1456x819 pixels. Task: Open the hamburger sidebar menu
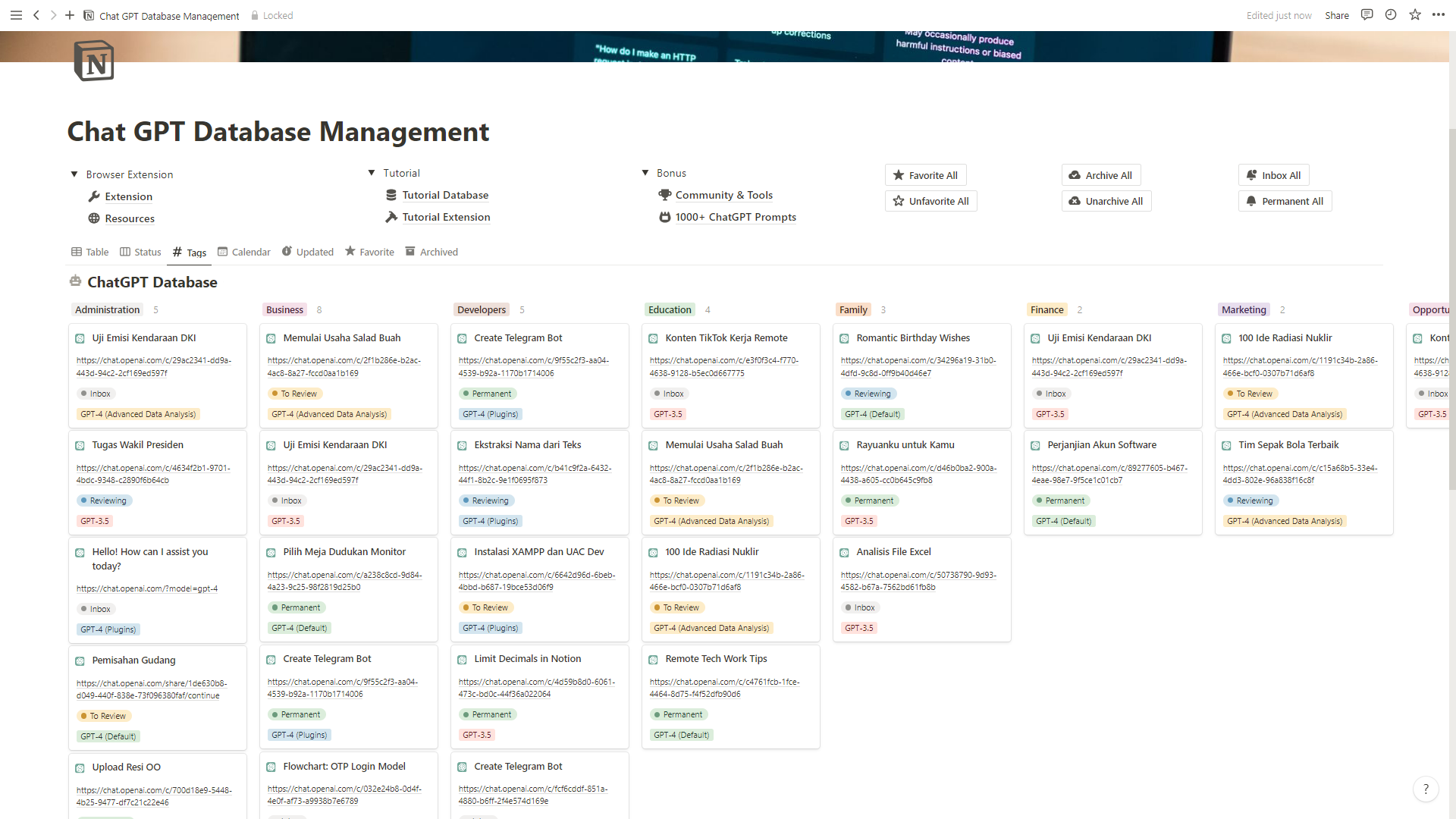[x=16, y=15]
